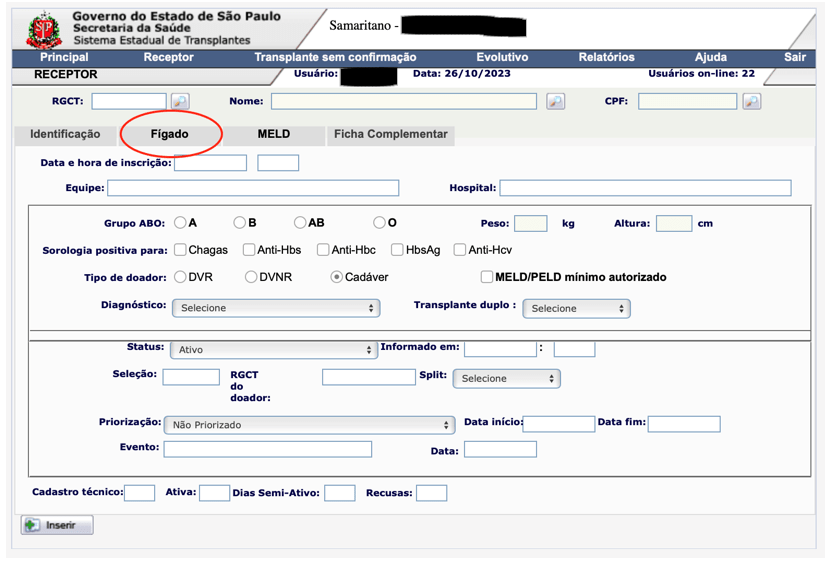Check the Chagas serology checkbox
This screenshot has width=825, height=567.
click(x=180, y=250)
